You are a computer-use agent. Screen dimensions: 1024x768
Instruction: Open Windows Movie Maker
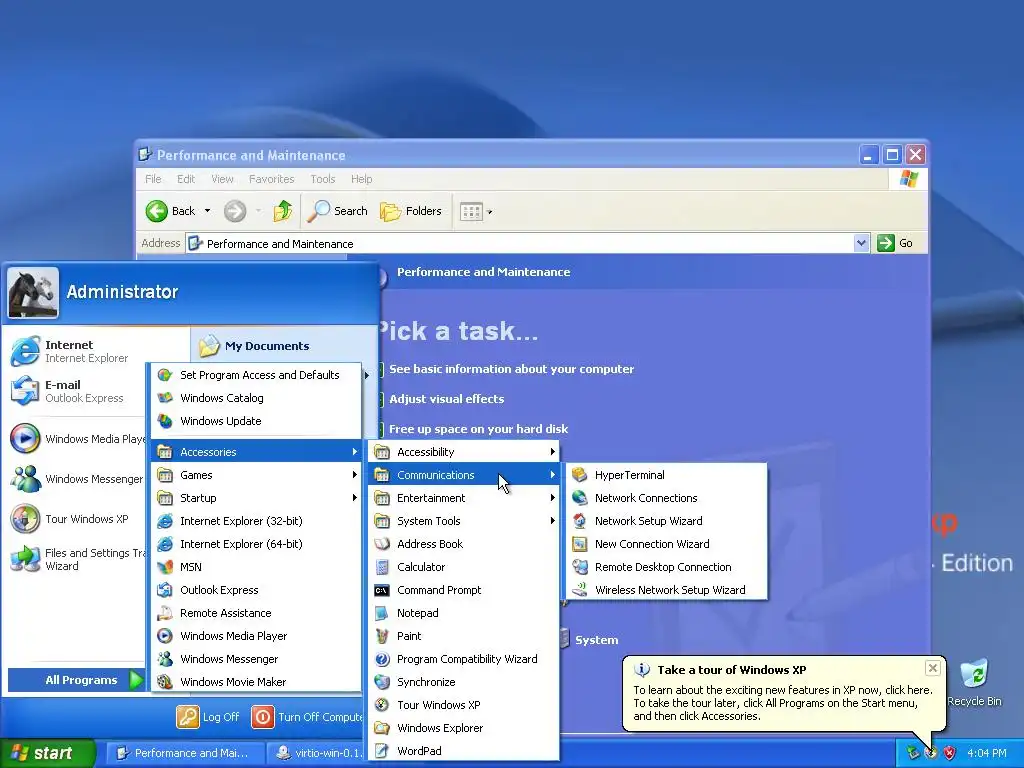[x=256, y=682]
